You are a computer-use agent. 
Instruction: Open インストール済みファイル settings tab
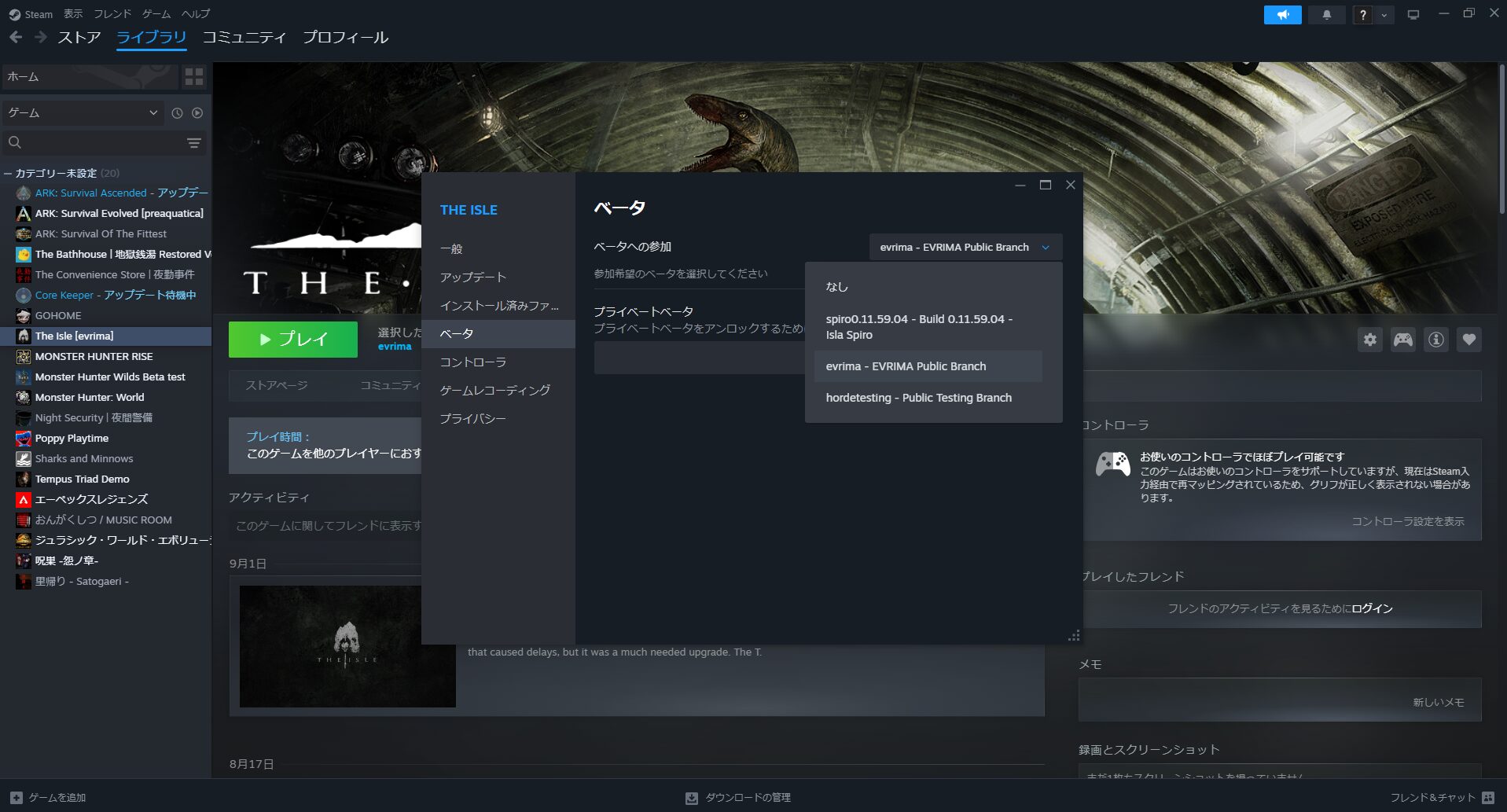[x=498, y=305]
